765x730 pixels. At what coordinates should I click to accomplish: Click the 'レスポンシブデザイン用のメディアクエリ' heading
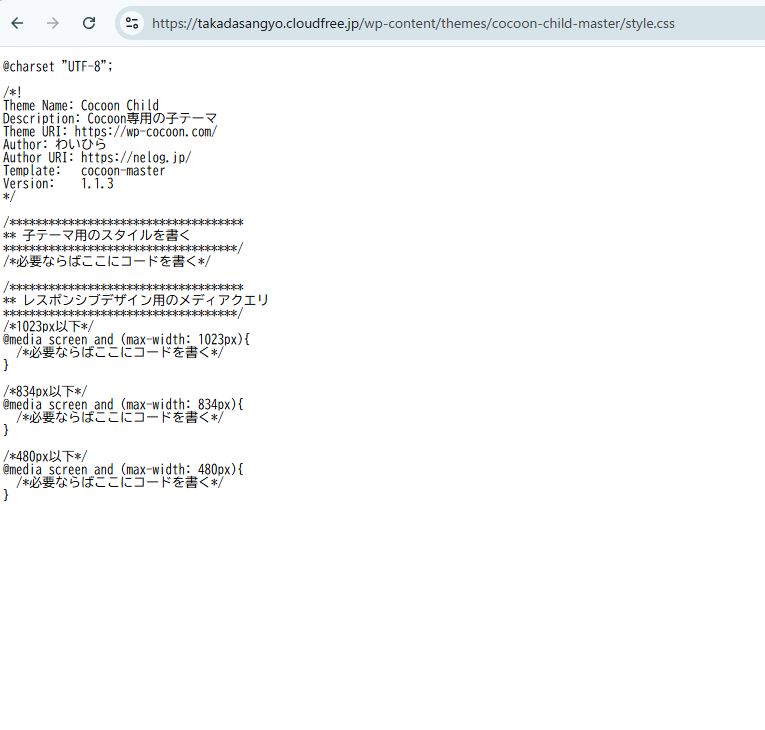coord(145,300)
